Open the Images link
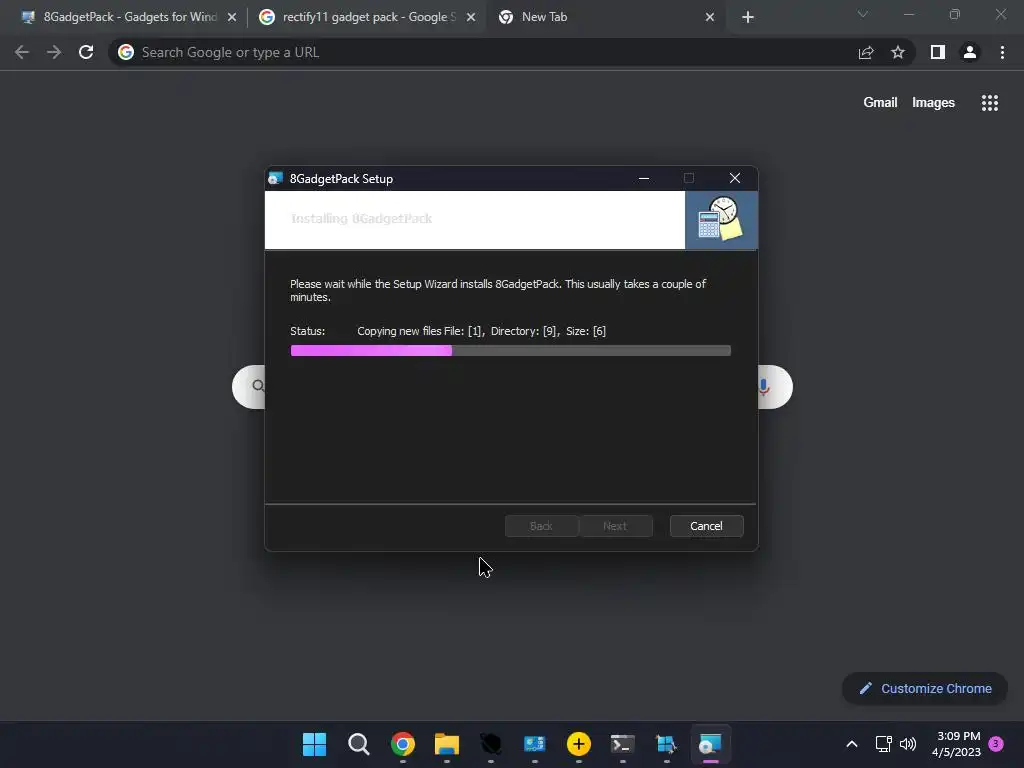Image resolution: width=1024 pixels, height=768 pixels. [x=933, y=103]
